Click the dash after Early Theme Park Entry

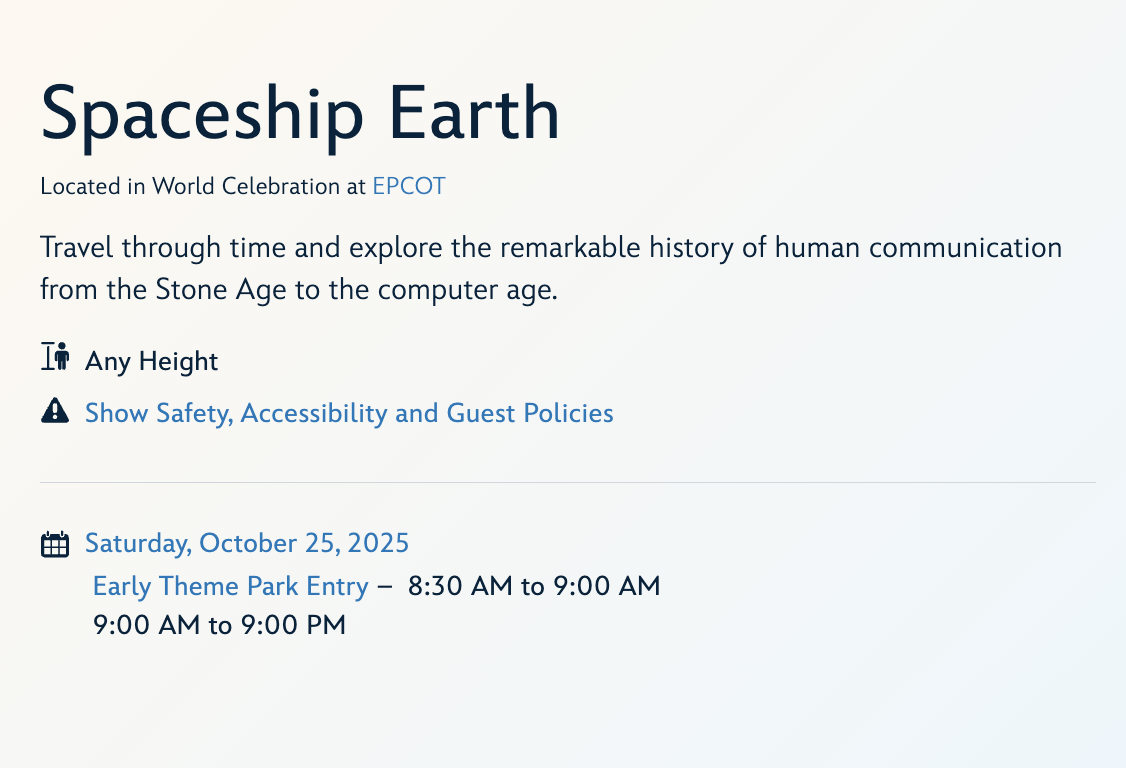pos(385,587)
